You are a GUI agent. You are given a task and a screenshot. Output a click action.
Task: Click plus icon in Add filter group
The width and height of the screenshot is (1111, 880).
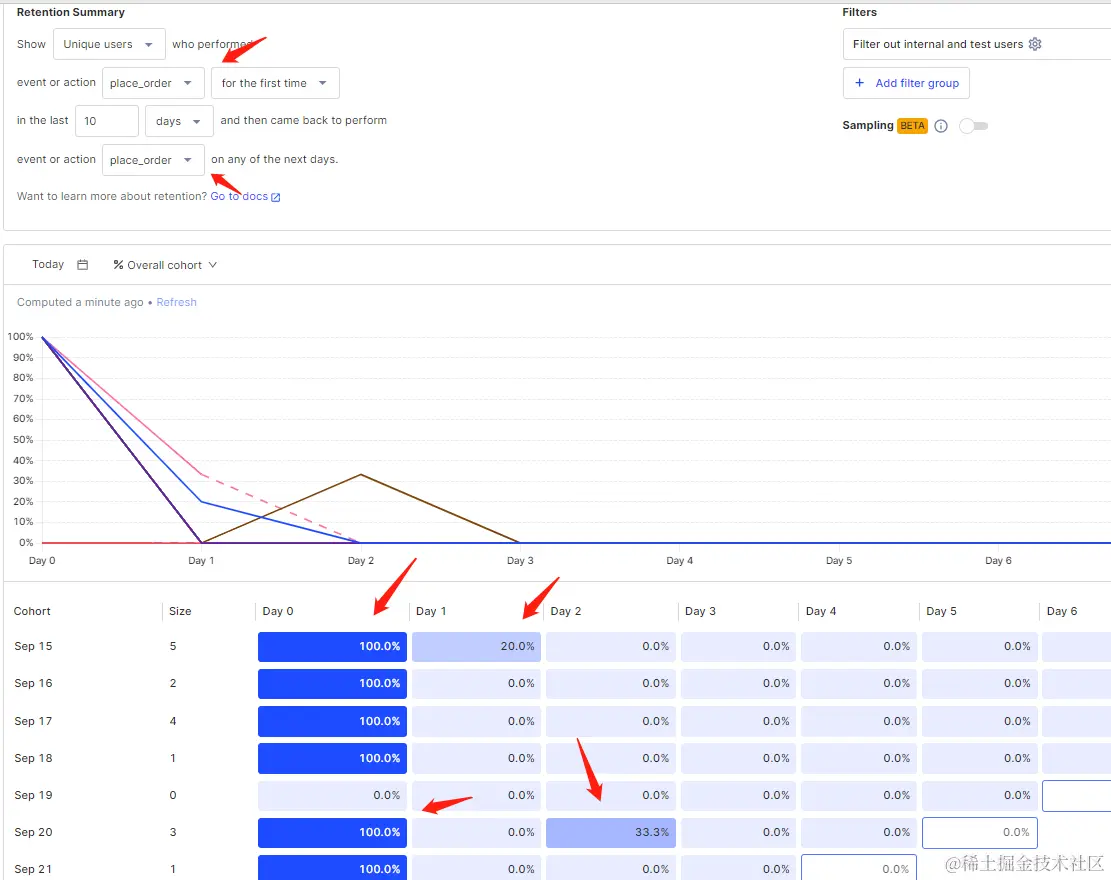859,83
